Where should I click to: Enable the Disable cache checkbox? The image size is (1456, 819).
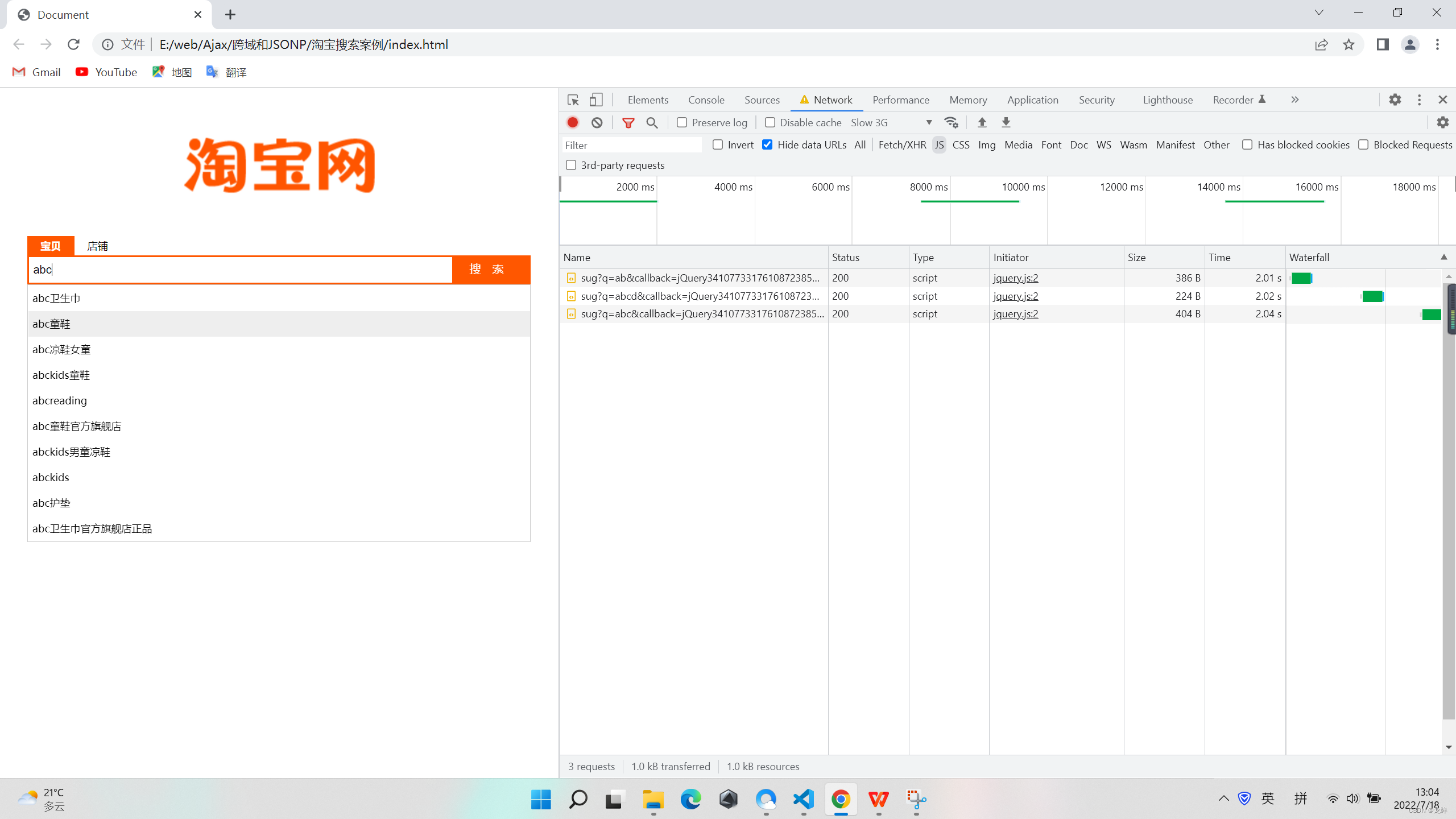click(770, 122)
